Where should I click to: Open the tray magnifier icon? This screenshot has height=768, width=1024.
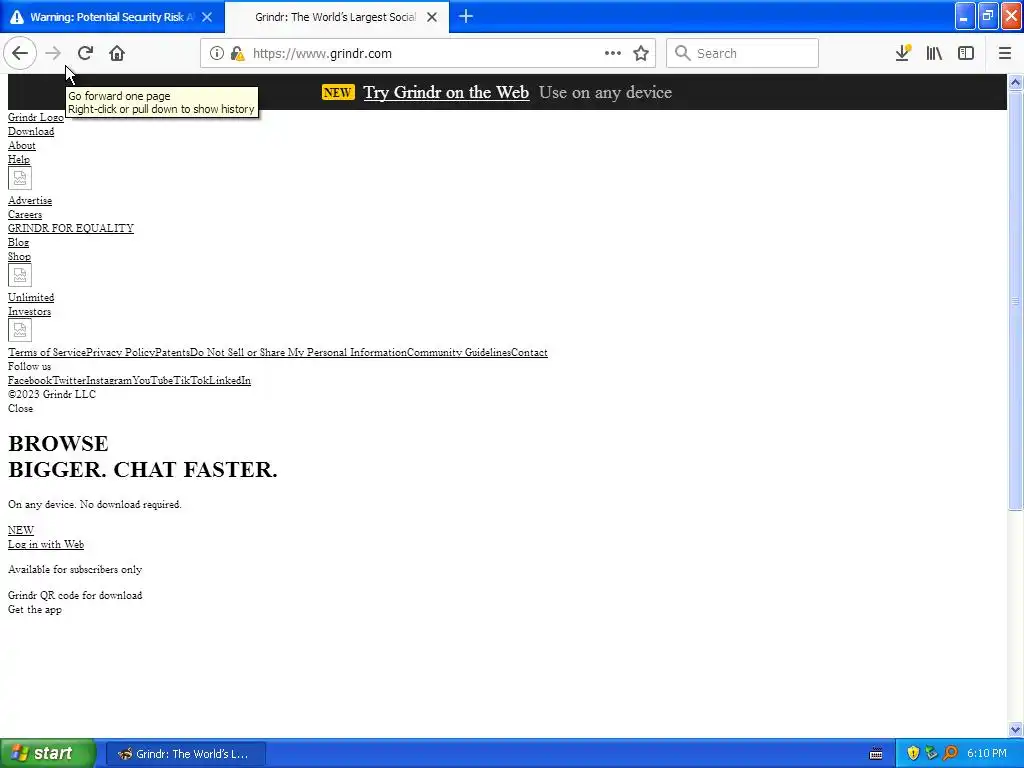tap(950, 753)
